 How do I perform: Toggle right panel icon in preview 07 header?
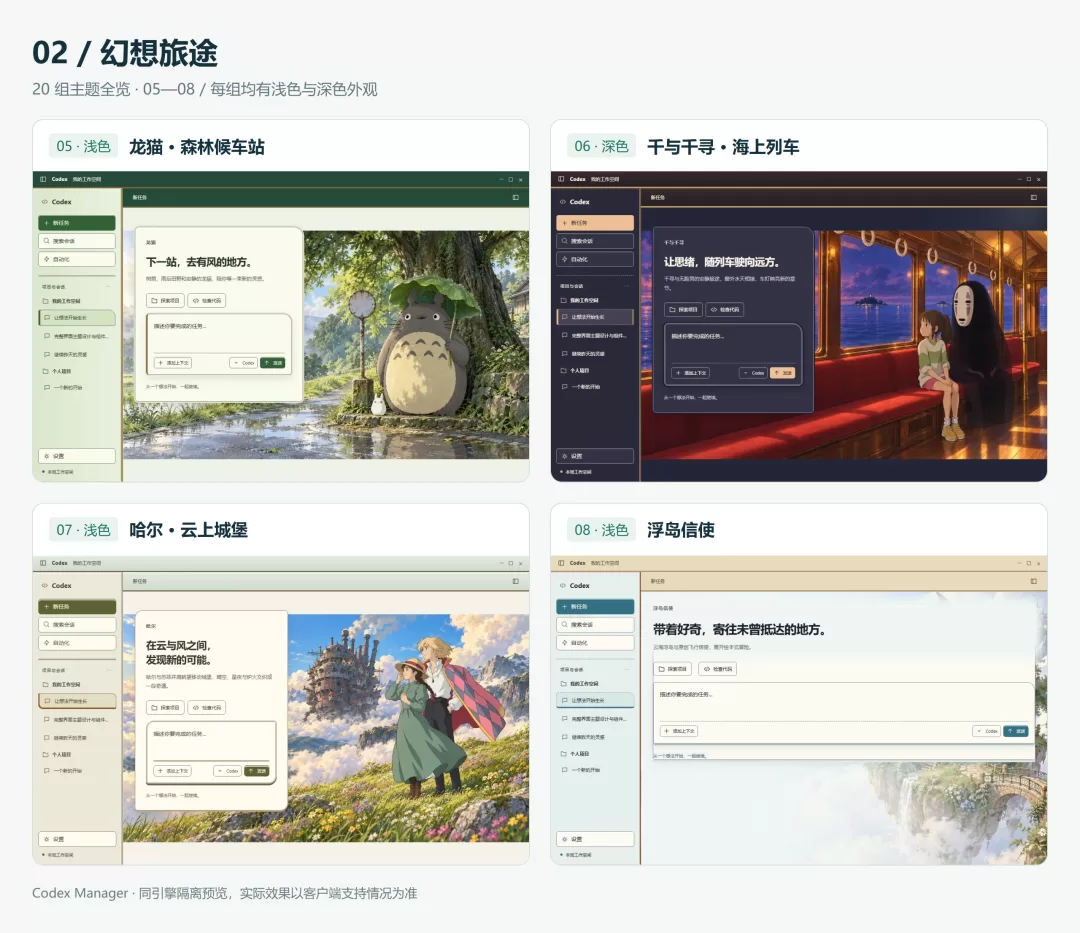(x=516, y=582)
